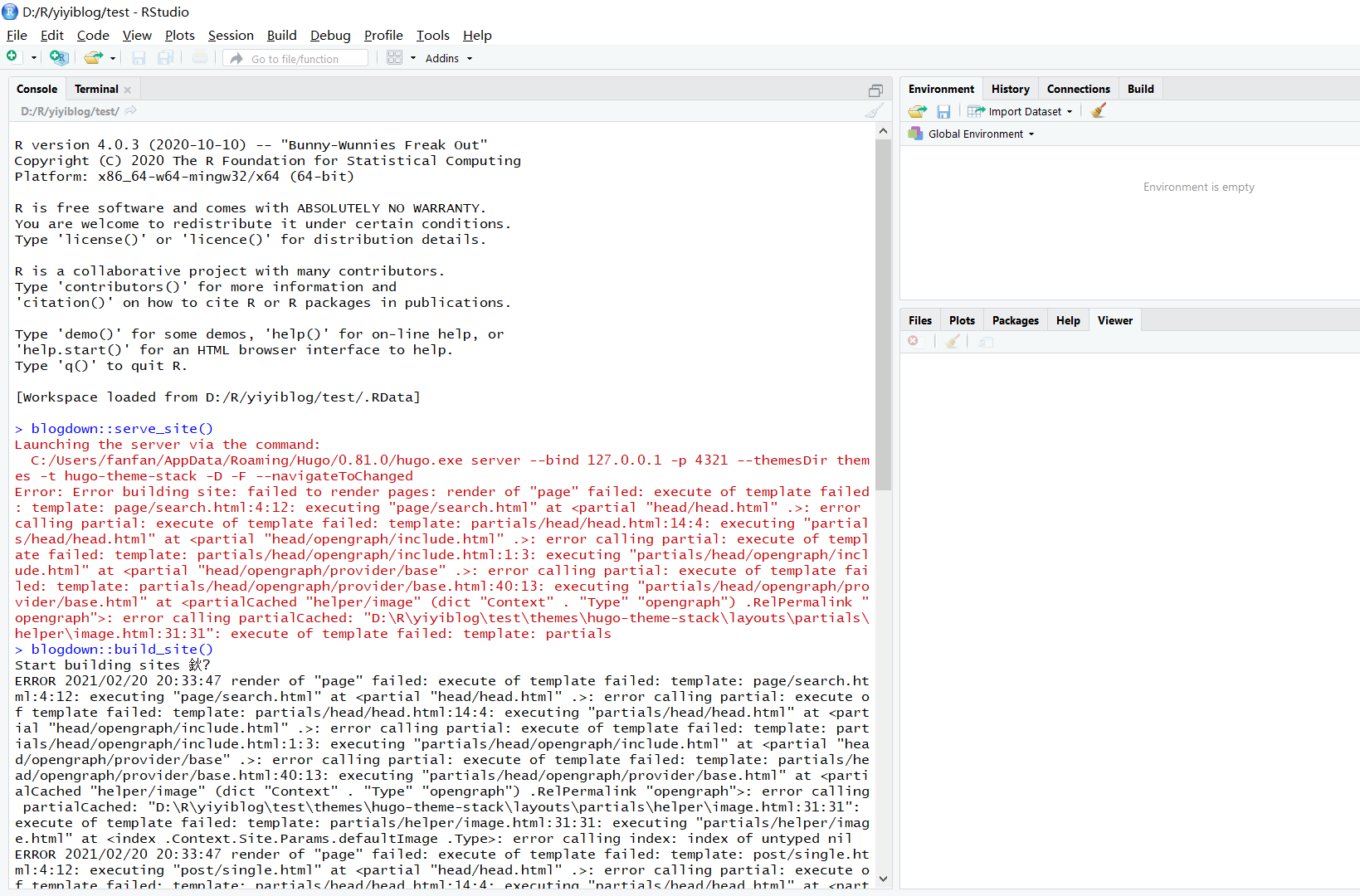Open the Plots menu
1360x896 pixels.
(x=179, y=35)
